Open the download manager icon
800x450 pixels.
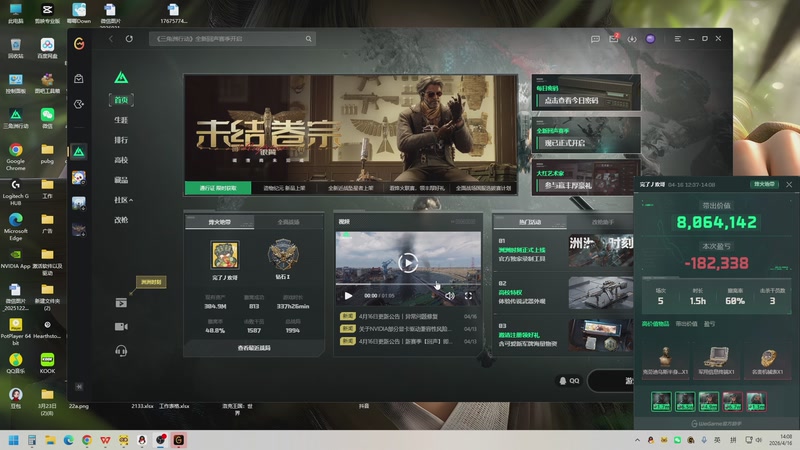click(x=632, y=39)
